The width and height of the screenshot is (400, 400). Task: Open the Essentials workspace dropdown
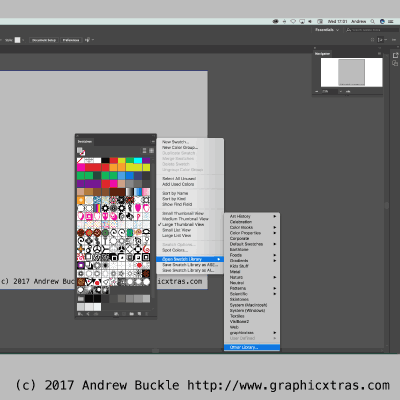[x=327, y=30]
